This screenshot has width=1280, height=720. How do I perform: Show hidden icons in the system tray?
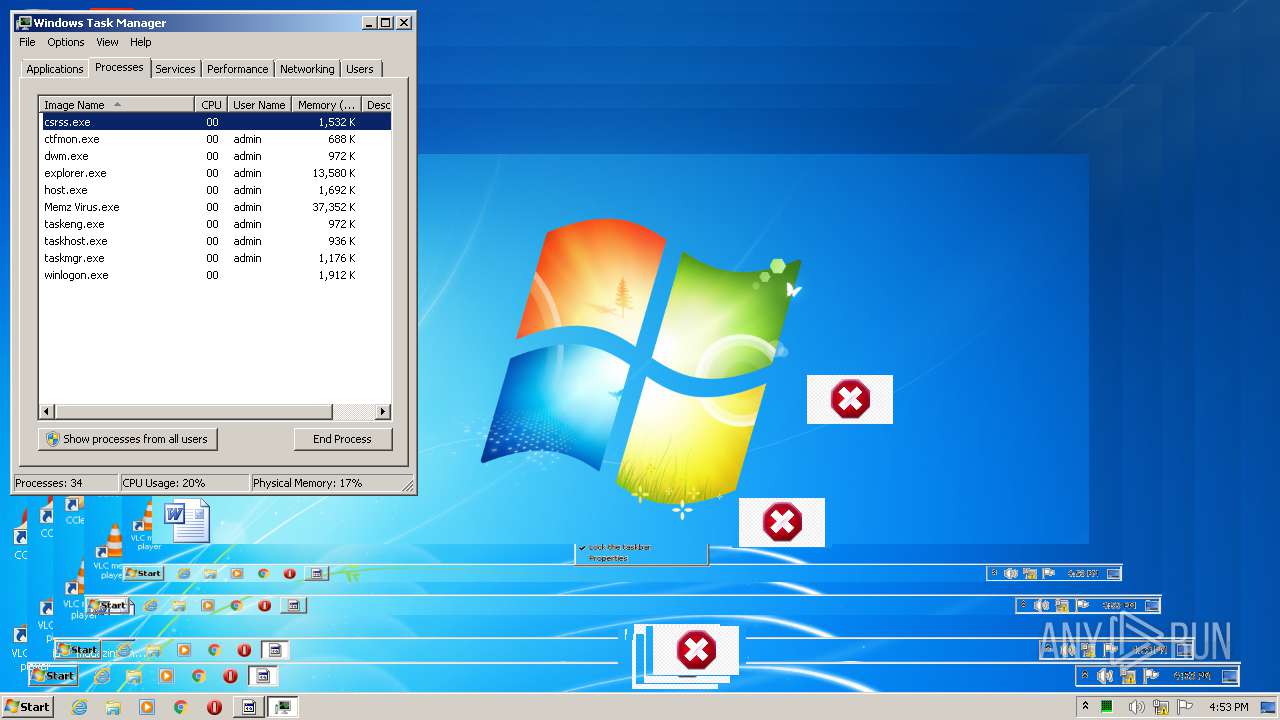1085,707
